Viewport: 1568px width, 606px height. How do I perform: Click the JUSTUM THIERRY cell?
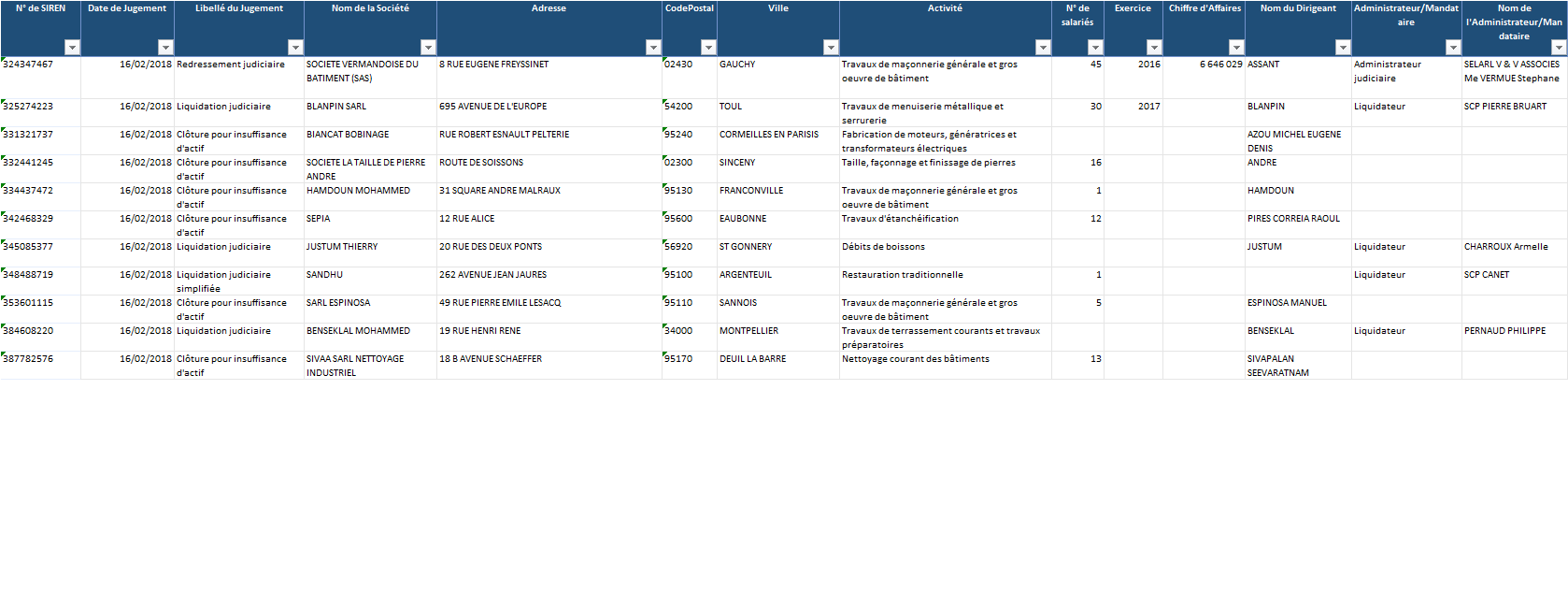370,253
